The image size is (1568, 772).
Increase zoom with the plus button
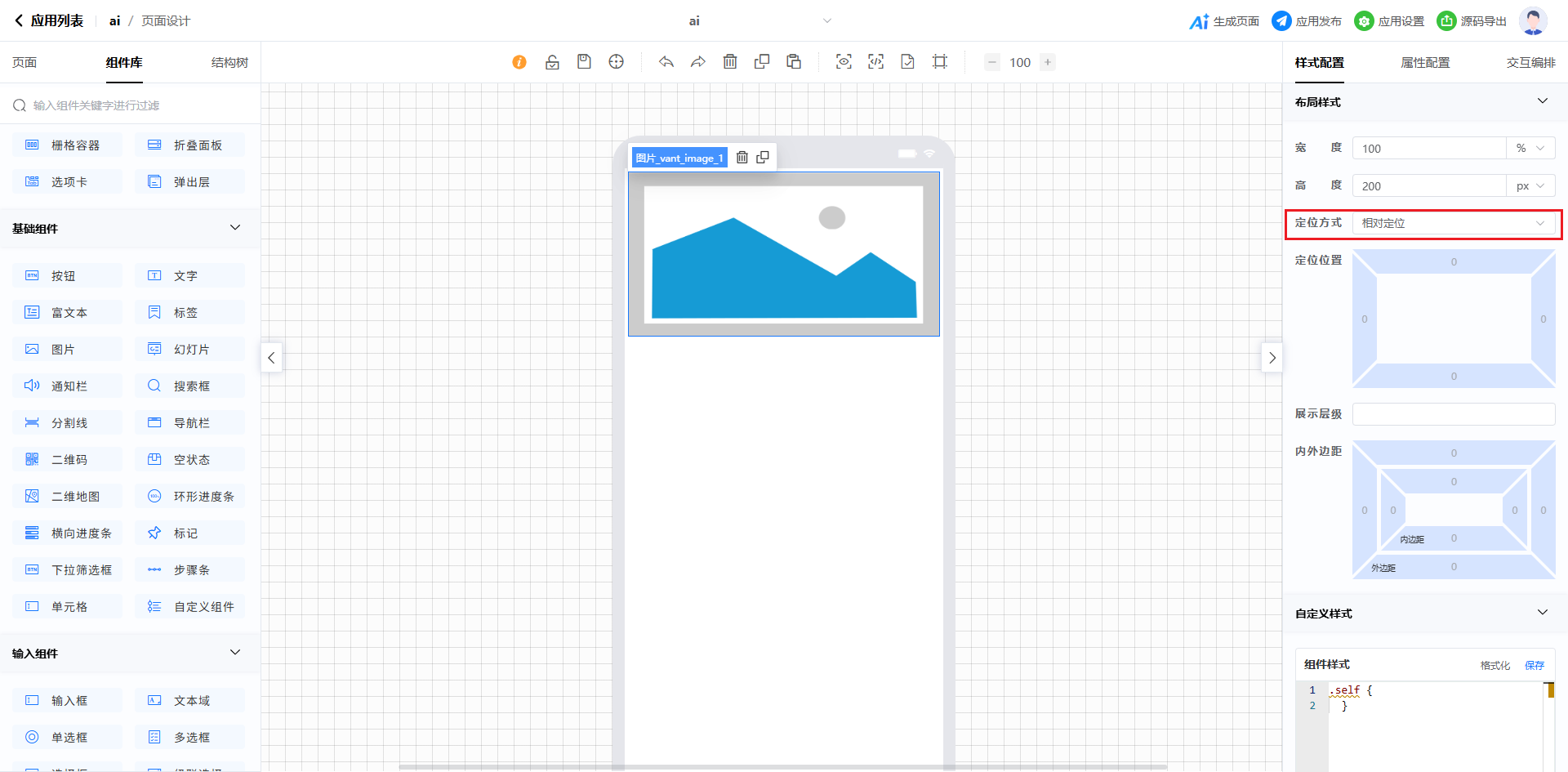[x=1048, y=62]
